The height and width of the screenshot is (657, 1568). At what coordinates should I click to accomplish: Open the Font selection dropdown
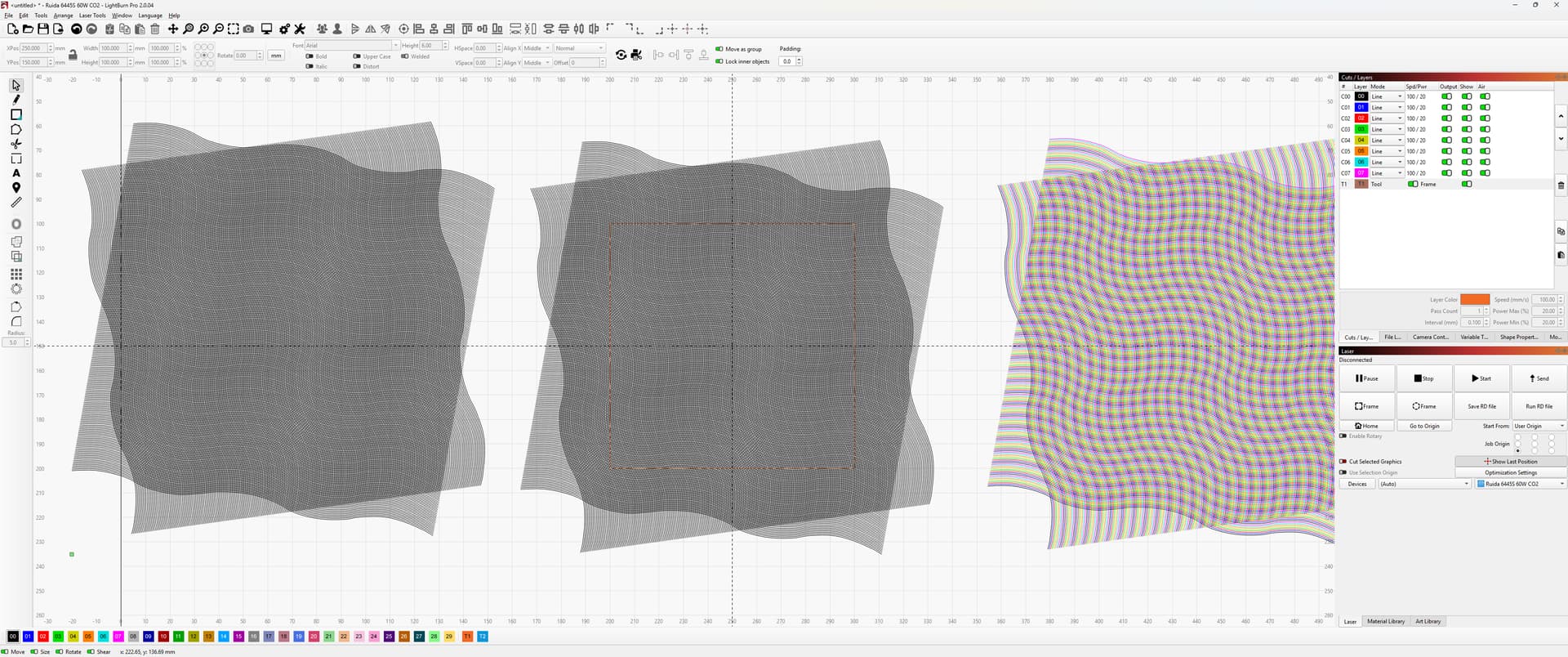pos(352,46)
